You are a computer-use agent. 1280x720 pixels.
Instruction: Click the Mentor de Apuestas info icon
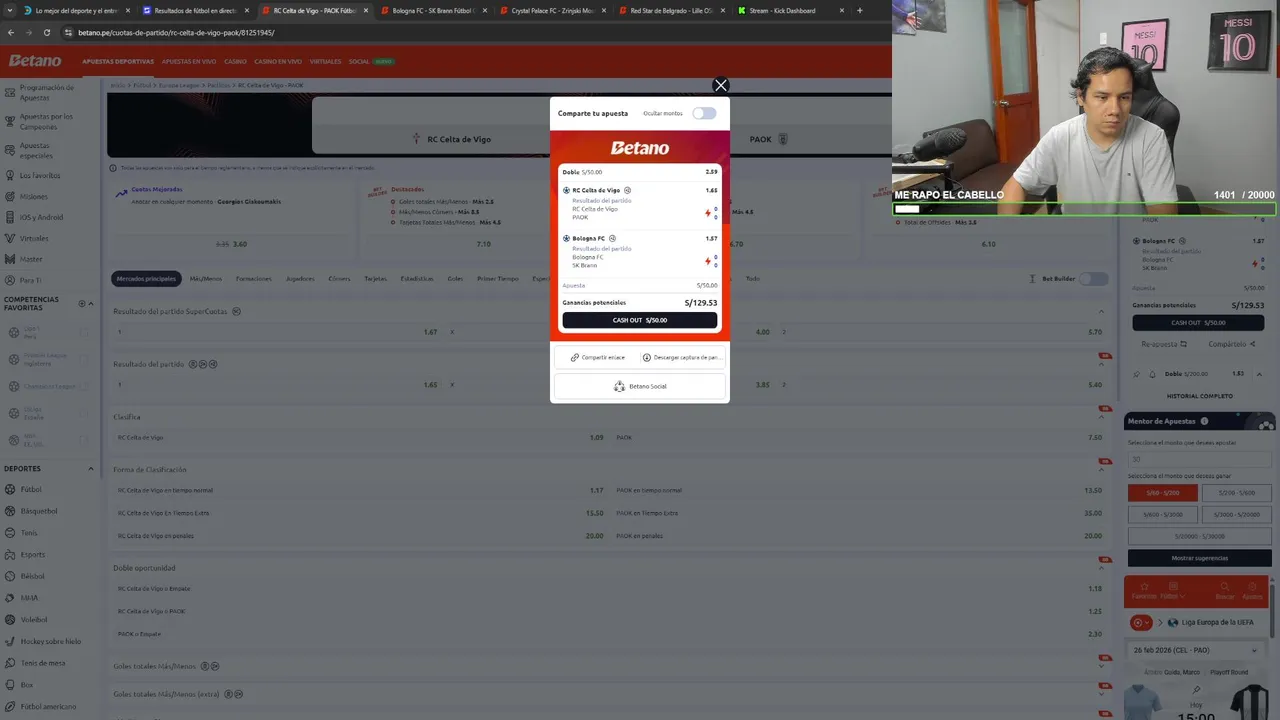pos(1204,421)
